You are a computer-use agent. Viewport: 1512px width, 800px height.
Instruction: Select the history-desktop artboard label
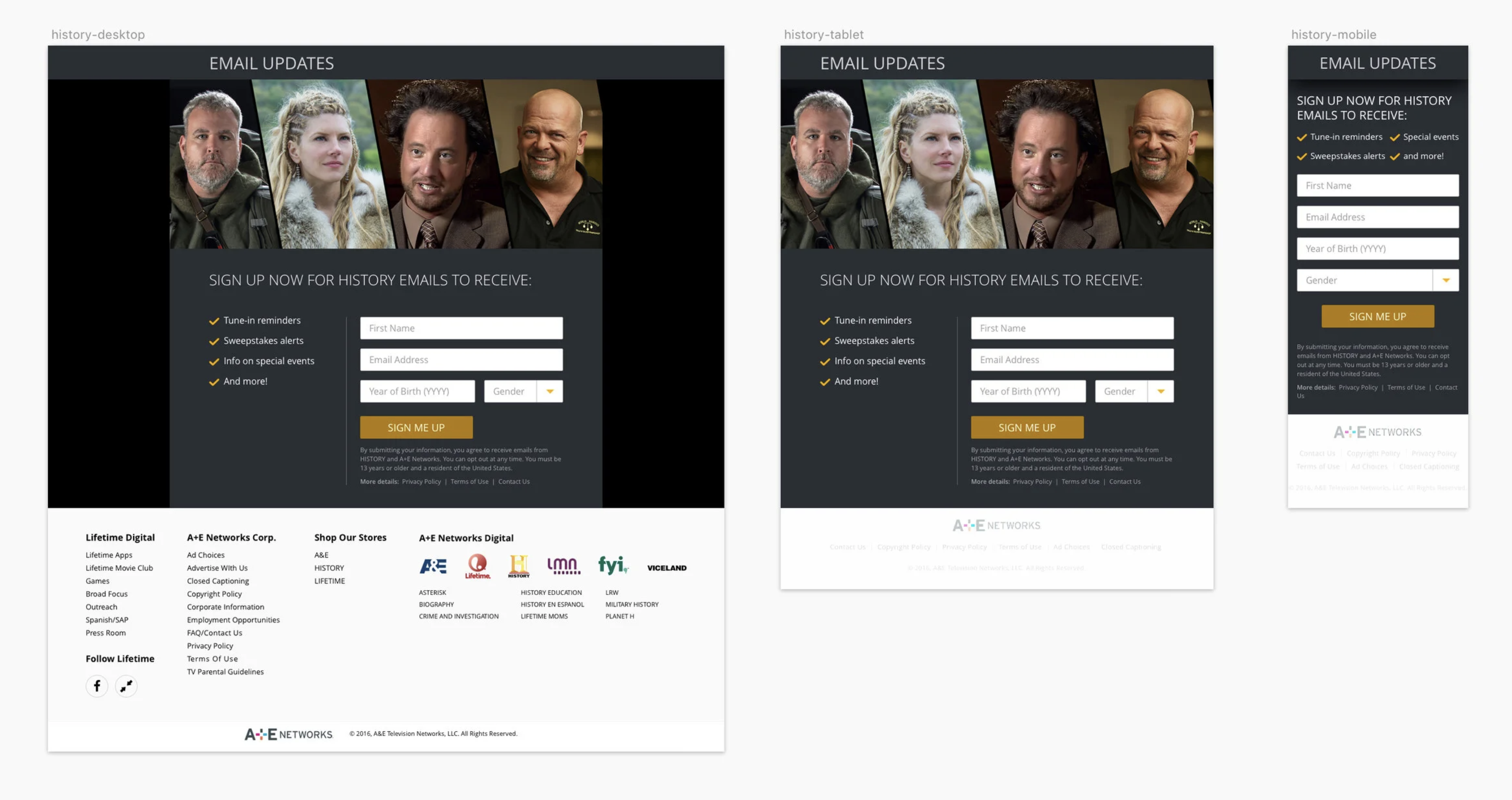[x=98, y=35]
